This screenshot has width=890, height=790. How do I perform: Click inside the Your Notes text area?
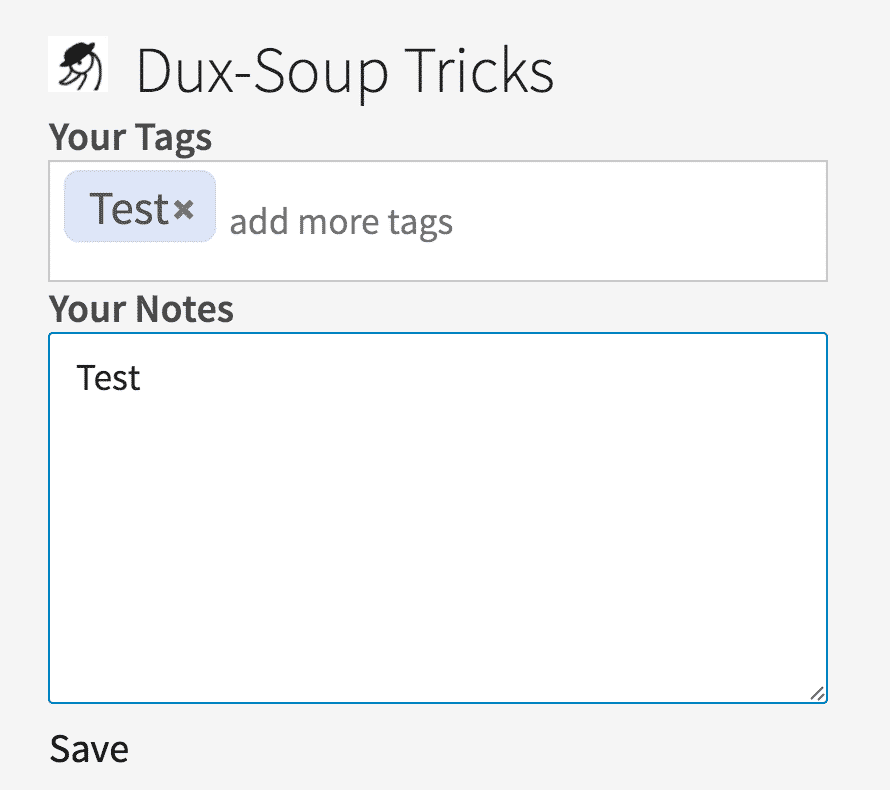438,518
